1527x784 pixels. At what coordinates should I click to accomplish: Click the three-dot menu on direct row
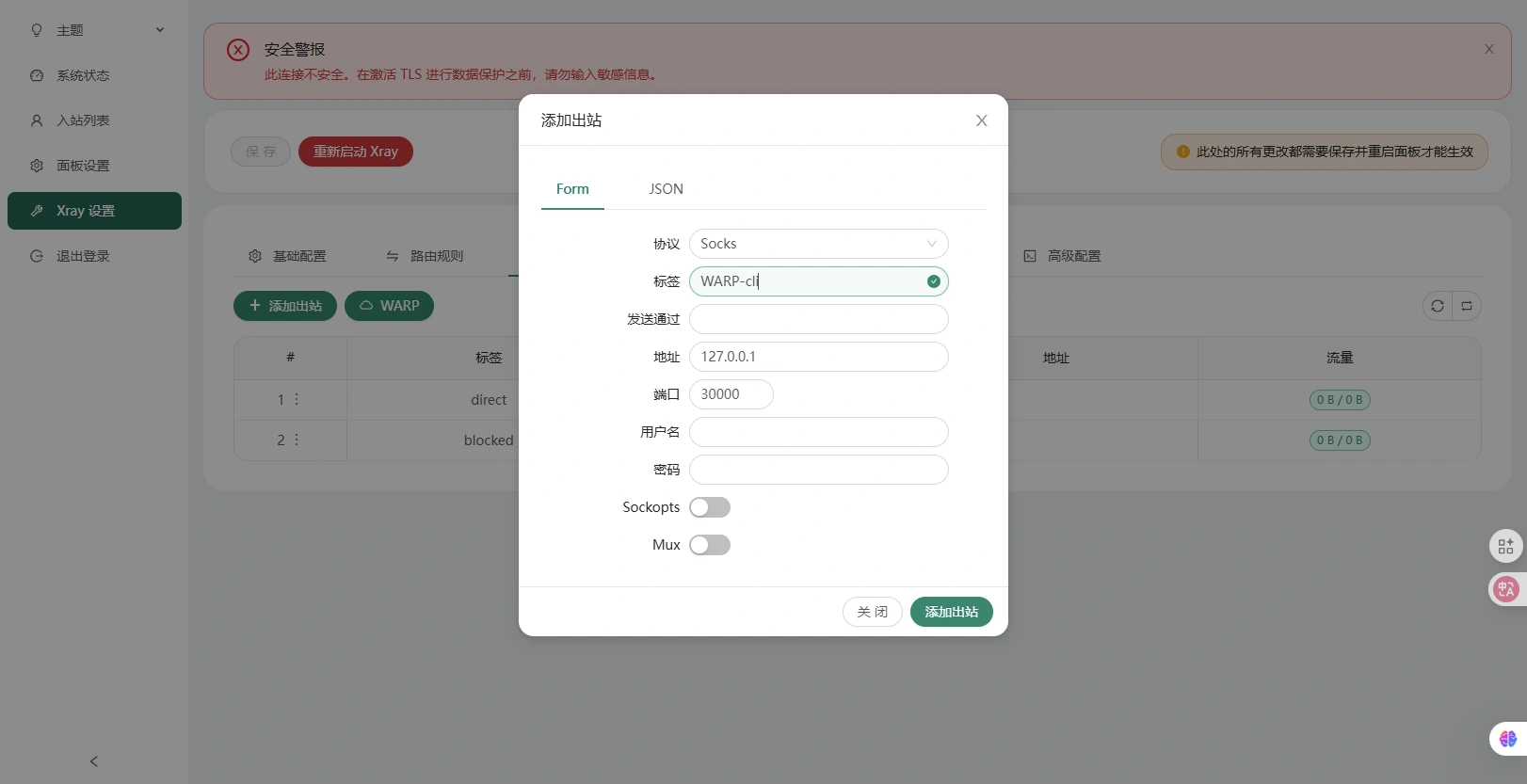click(x=297, y=400)
